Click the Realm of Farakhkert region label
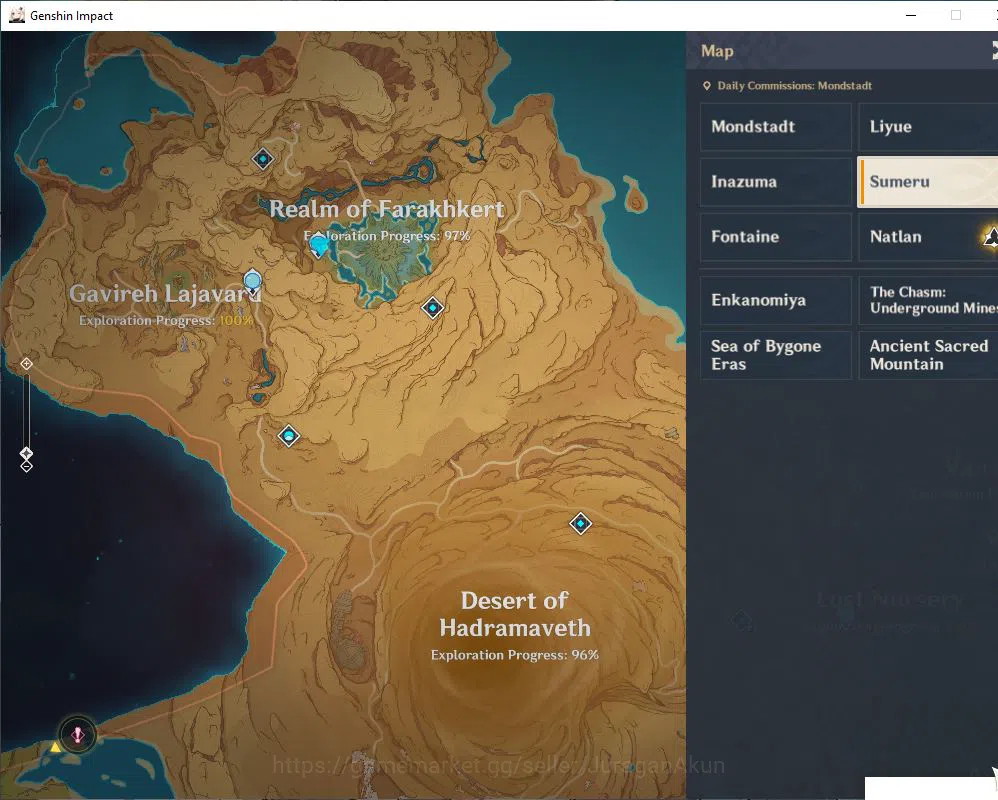Image resolution: width=998 pixels, height=800 pixels. coord(386,209)
